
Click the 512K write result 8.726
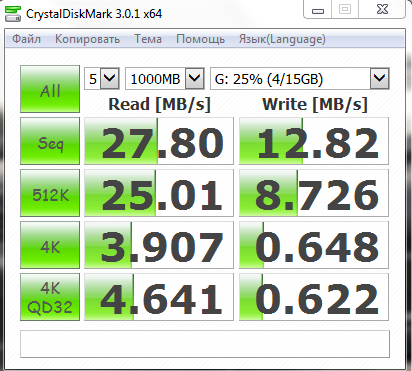(x=314, y=193)
